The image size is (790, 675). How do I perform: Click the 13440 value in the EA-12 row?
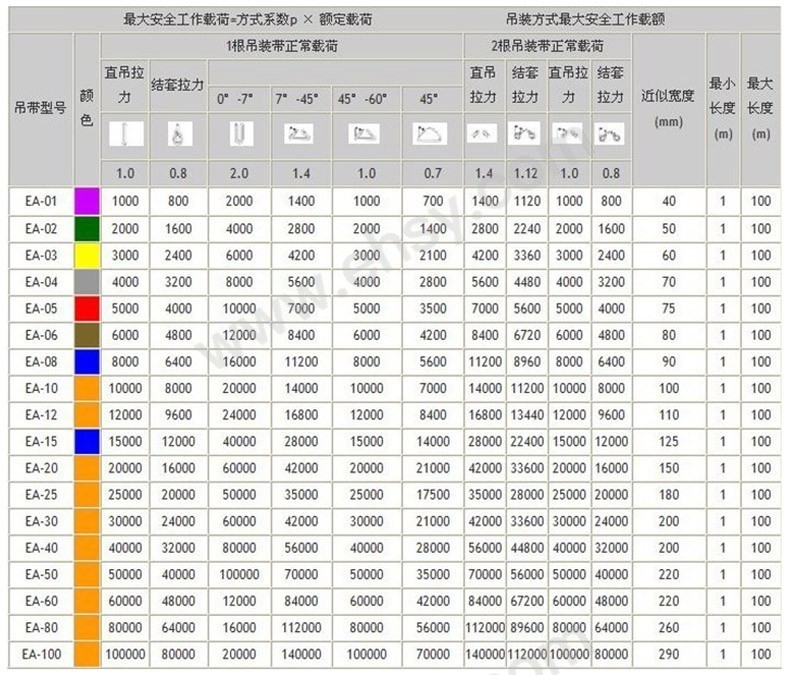coord(527,415)
